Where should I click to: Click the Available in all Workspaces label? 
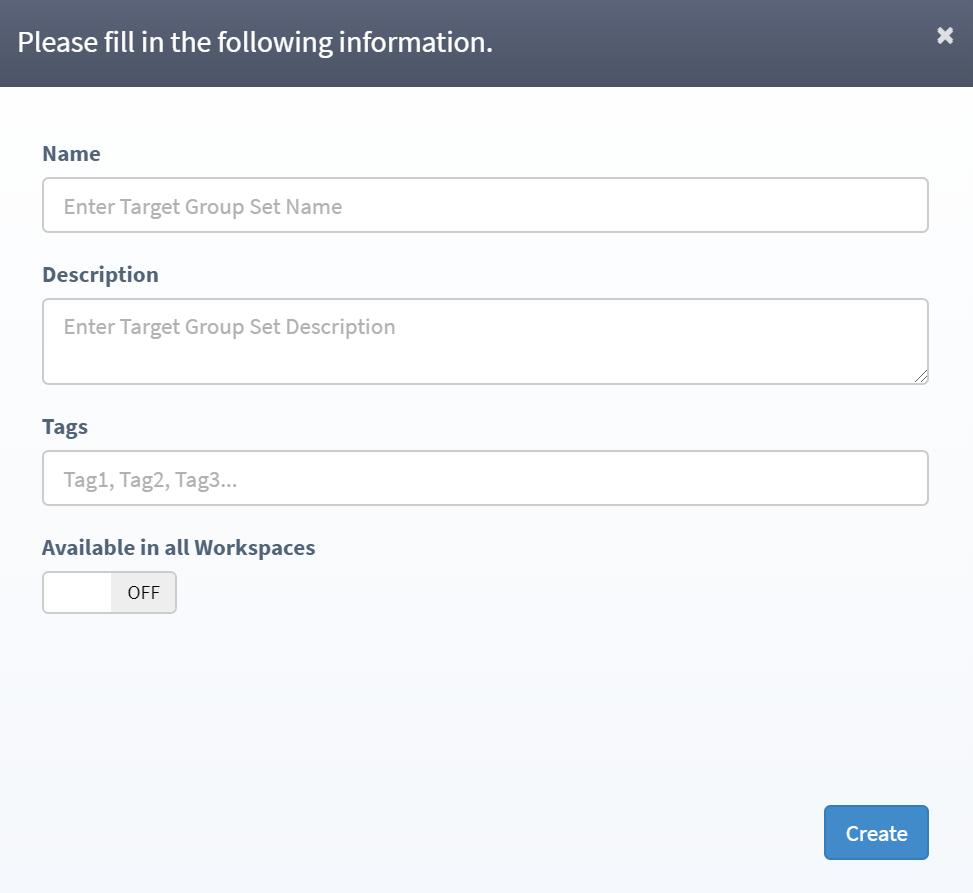(x=178, y=547)
